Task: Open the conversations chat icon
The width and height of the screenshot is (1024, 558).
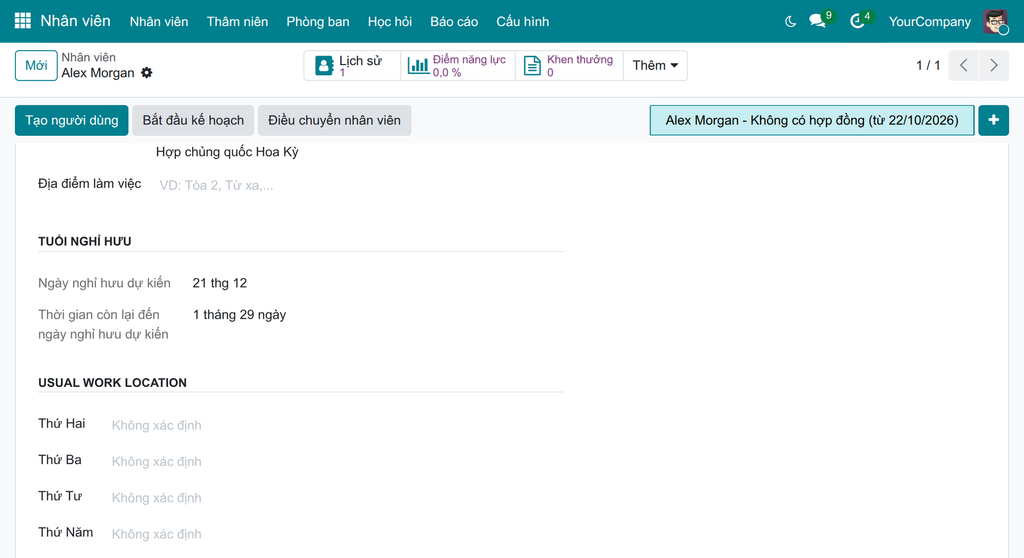Action: tap(818, 21)
